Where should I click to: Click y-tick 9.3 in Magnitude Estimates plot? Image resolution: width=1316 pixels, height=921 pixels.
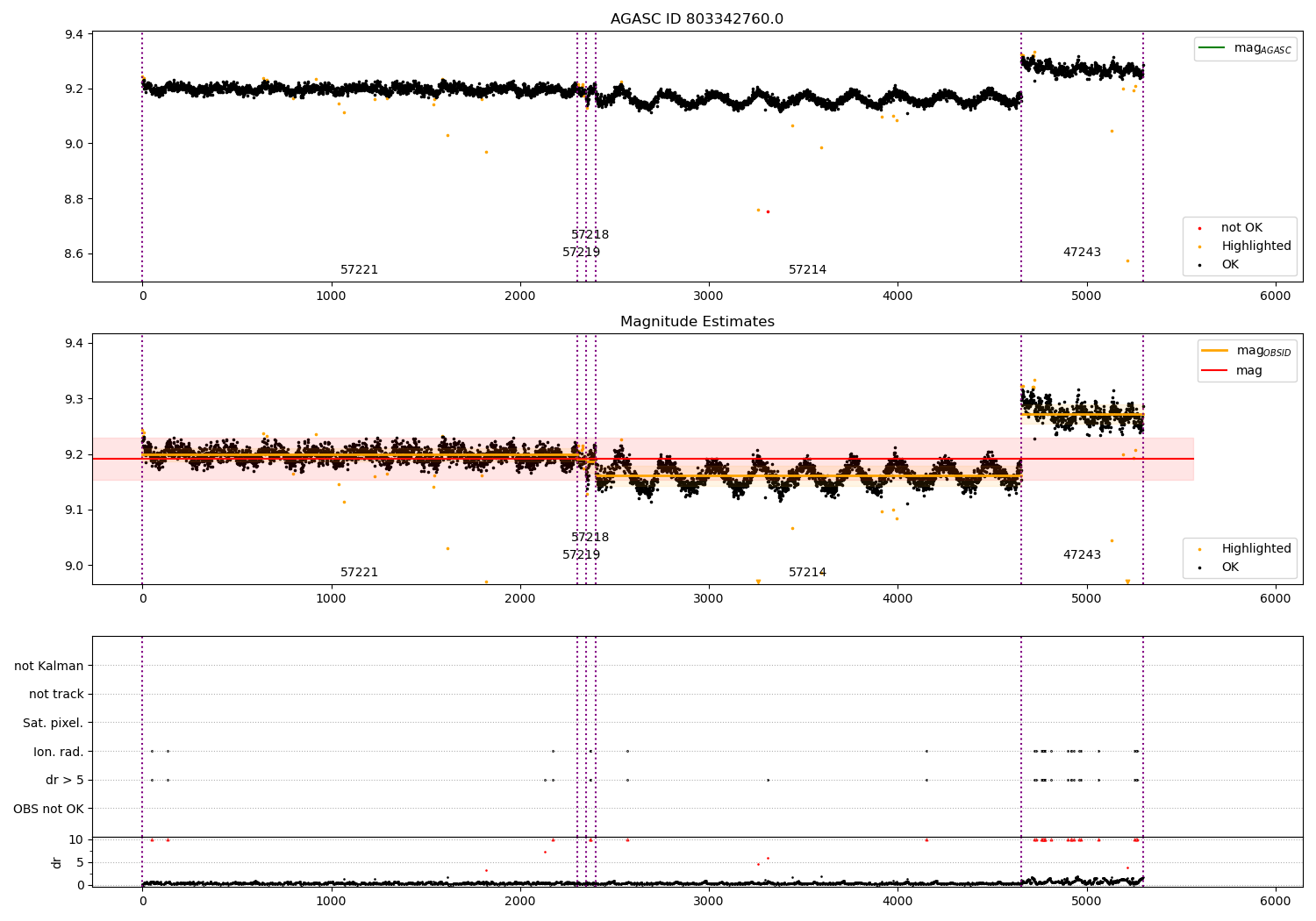coord(75,399)
